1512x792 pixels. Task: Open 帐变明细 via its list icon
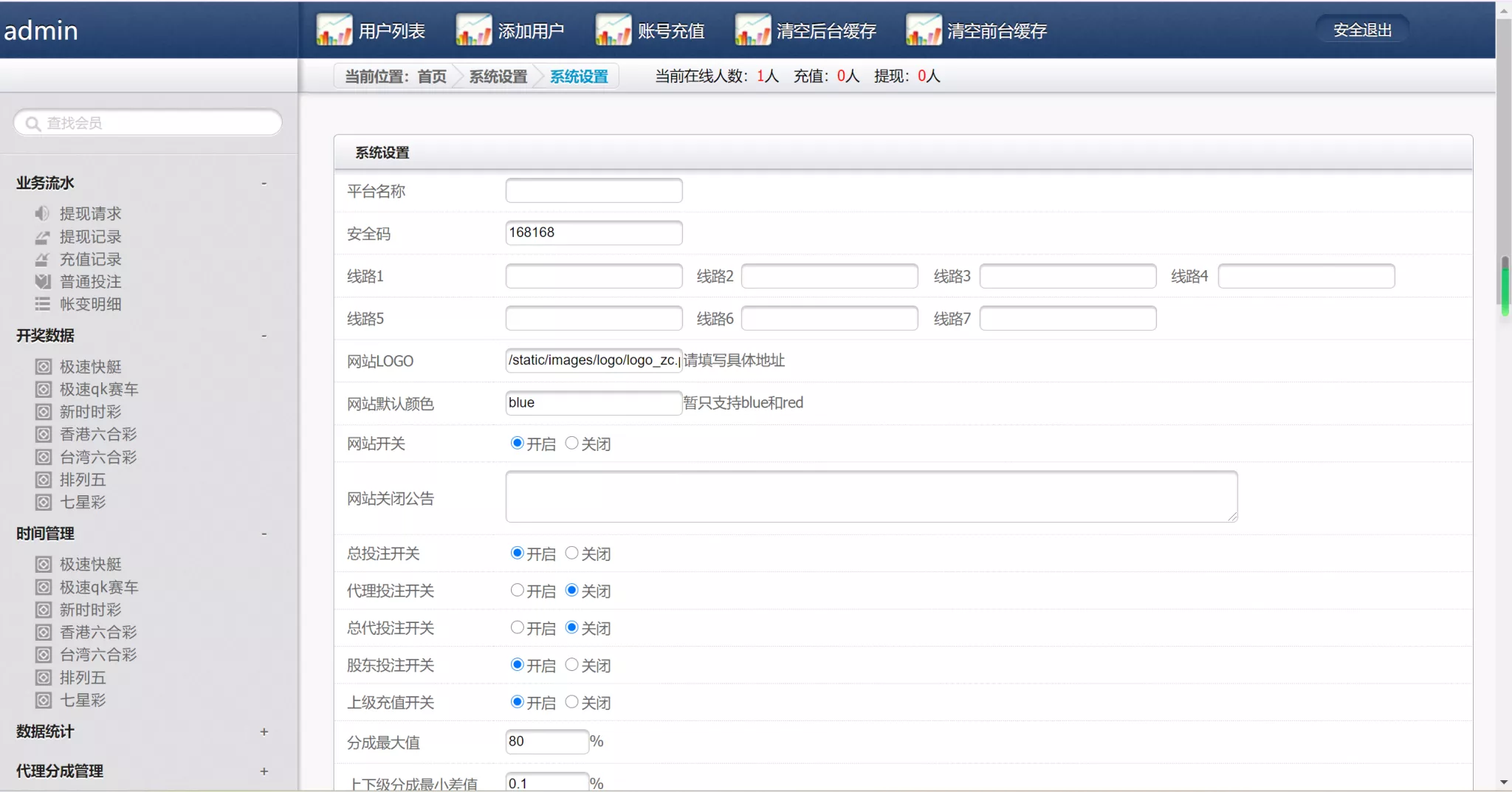pyautogui.click(x=41, y=304)
